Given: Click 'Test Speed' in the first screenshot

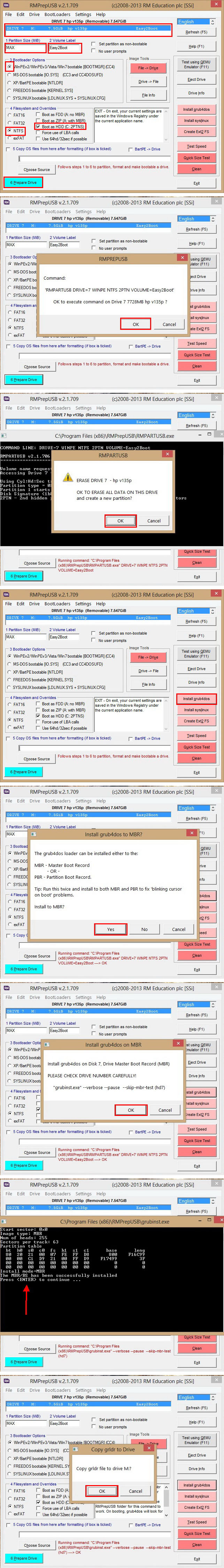Looking at the screenshot, I should 196,146.
